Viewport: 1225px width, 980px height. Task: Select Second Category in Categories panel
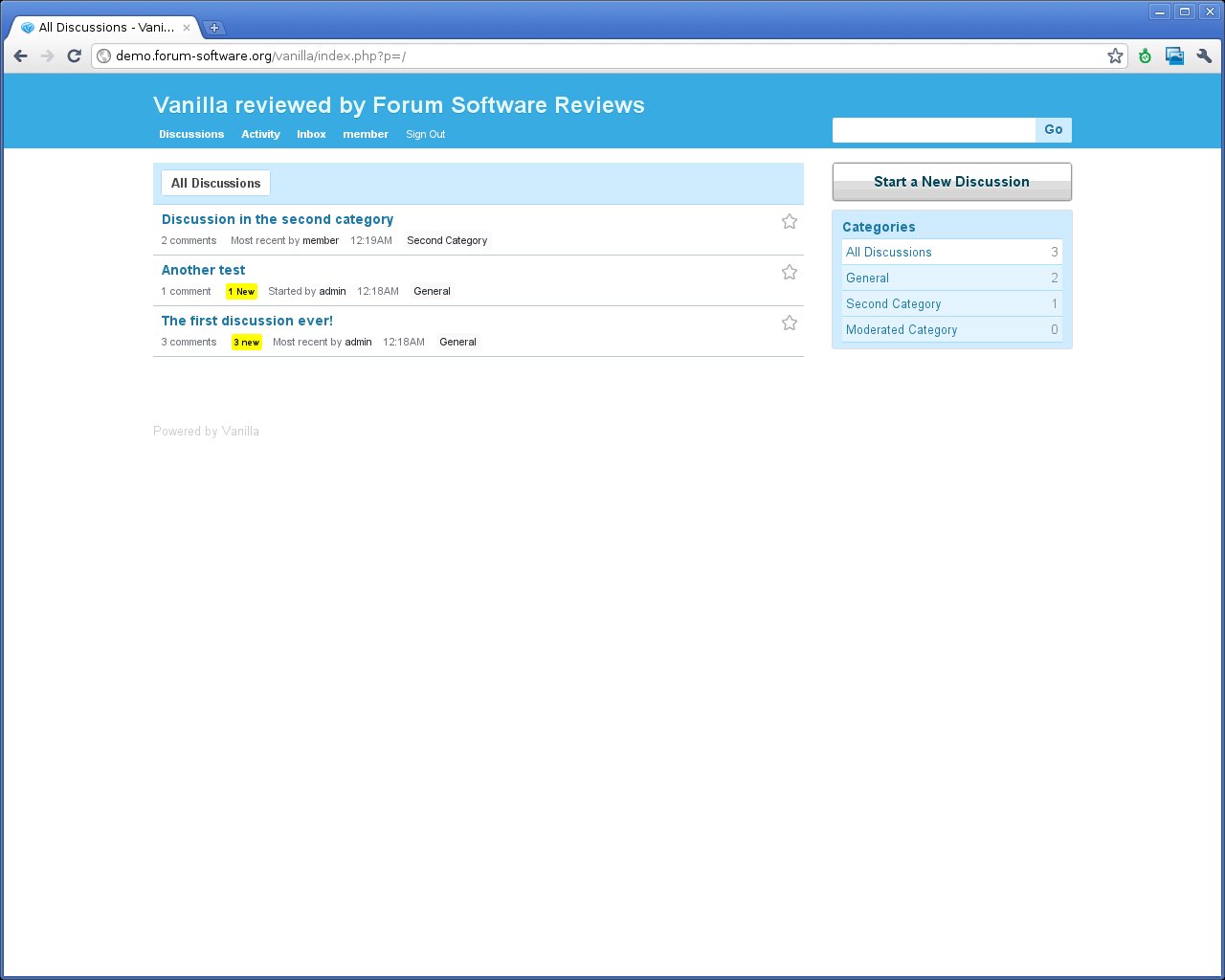952,303
